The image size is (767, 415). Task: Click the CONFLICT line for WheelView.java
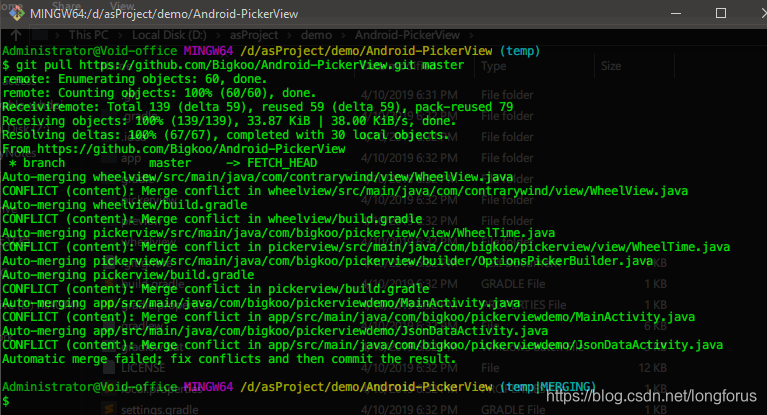345,191
